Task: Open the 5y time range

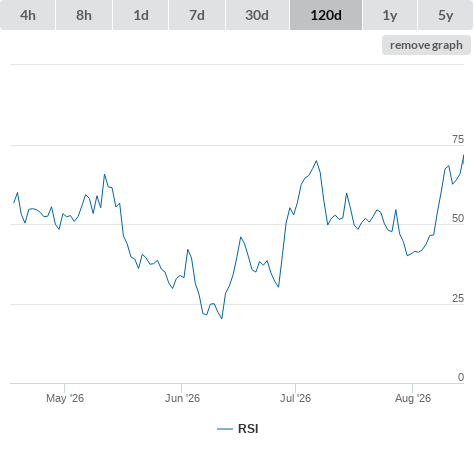Action: [x=446, y=15]
